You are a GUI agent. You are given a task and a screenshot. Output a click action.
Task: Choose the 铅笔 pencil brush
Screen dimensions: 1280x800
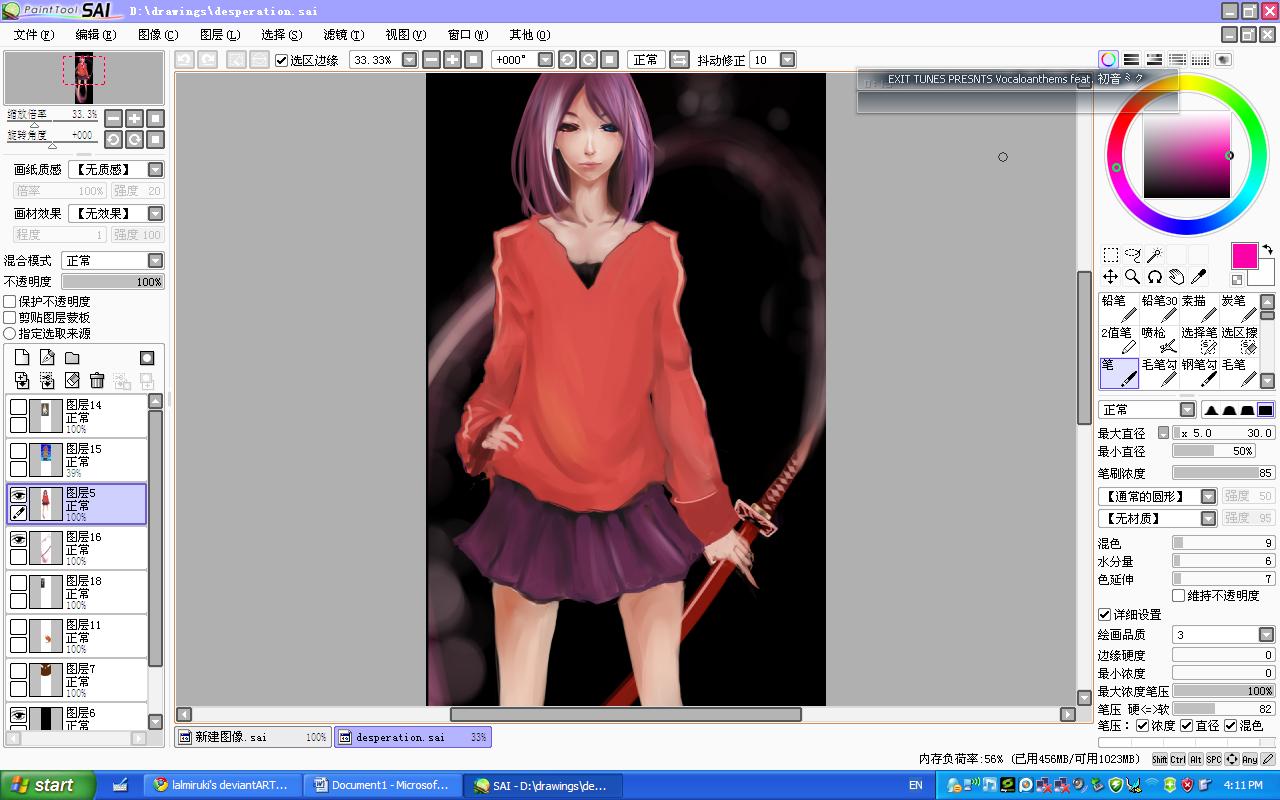pos(1119,309)
